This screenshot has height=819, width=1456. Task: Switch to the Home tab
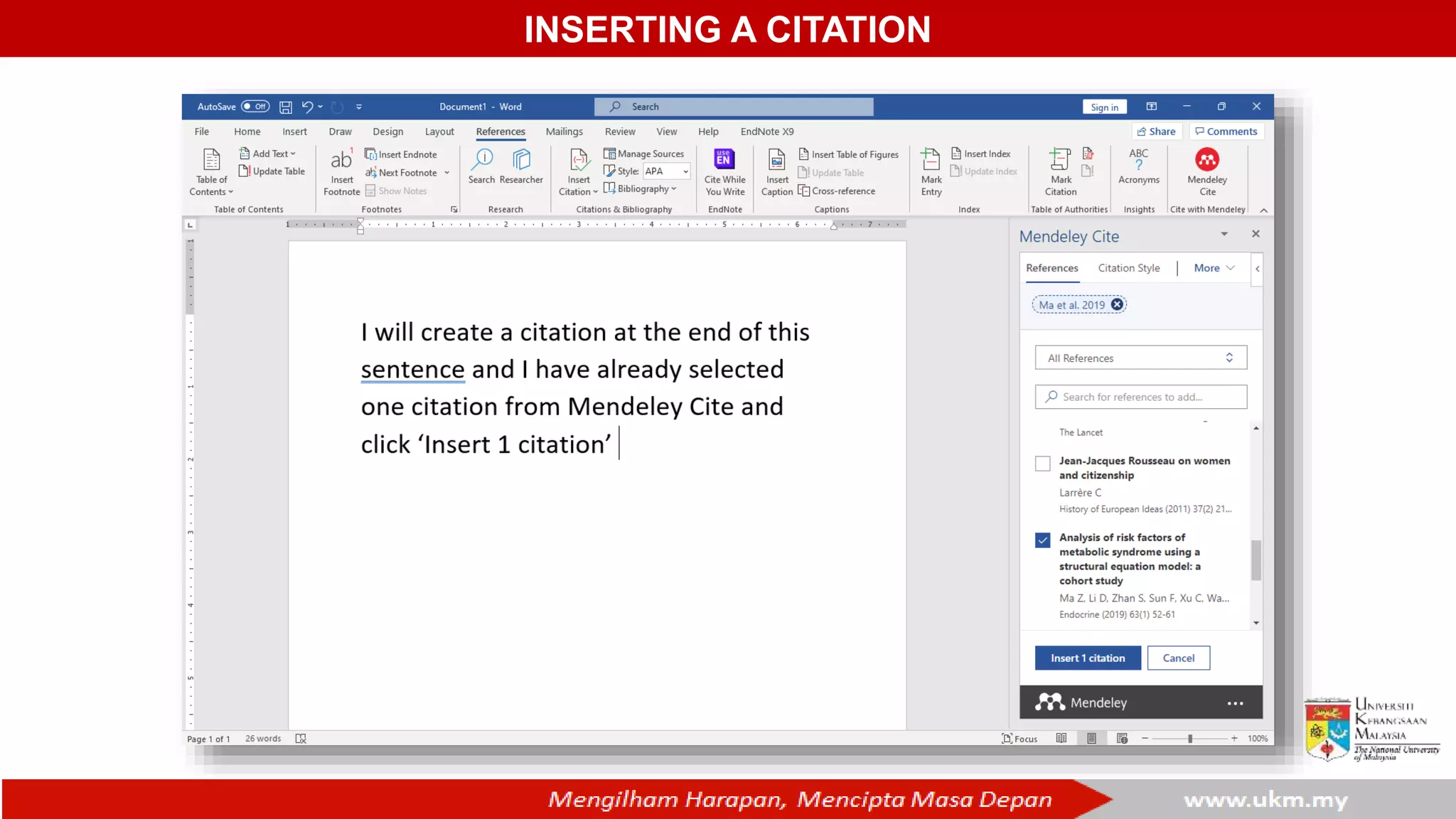pyautogui.click(x=247, y=132)
